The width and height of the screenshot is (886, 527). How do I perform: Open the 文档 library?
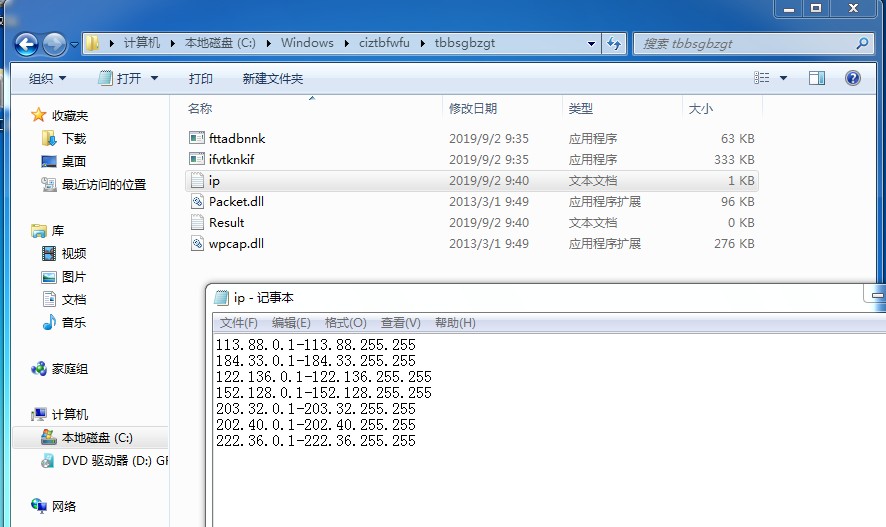point(64,299)
